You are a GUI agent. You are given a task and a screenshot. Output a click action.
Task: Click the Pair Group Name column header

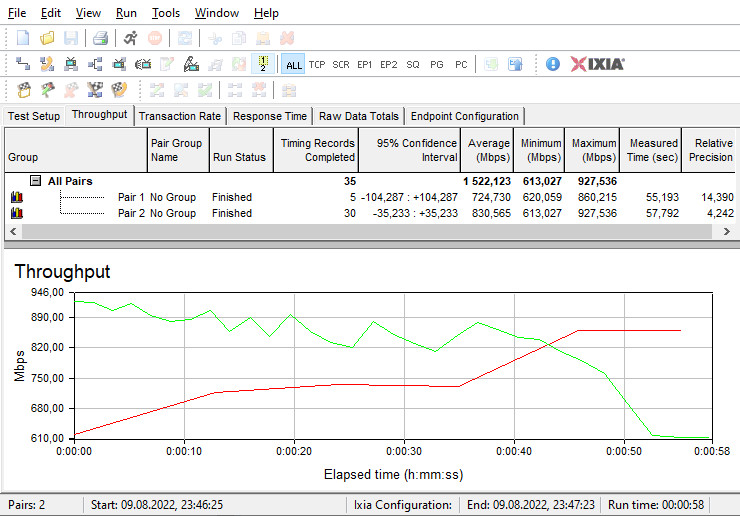(x=178, y=150)
